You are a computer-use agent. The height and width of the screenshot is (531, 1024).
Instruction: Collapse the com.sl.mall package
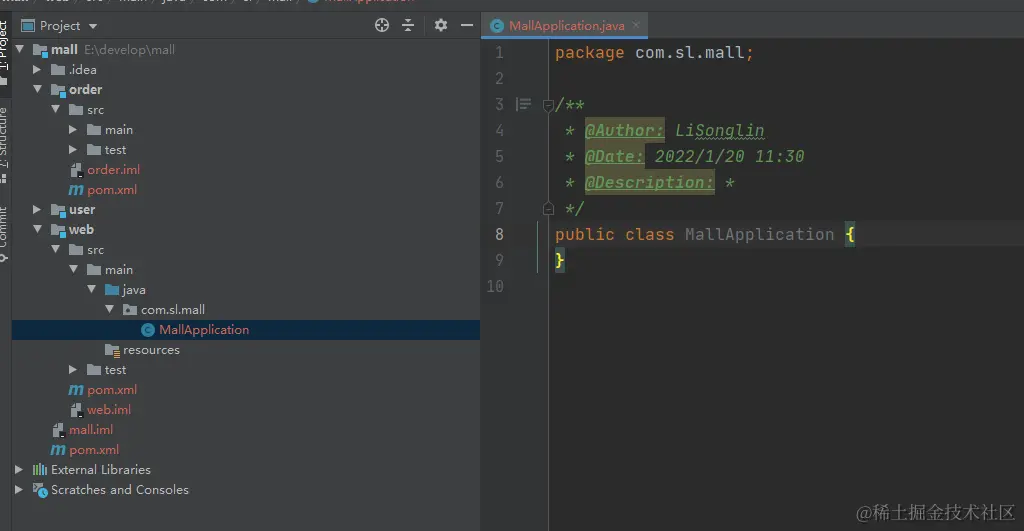click(109, 309)
